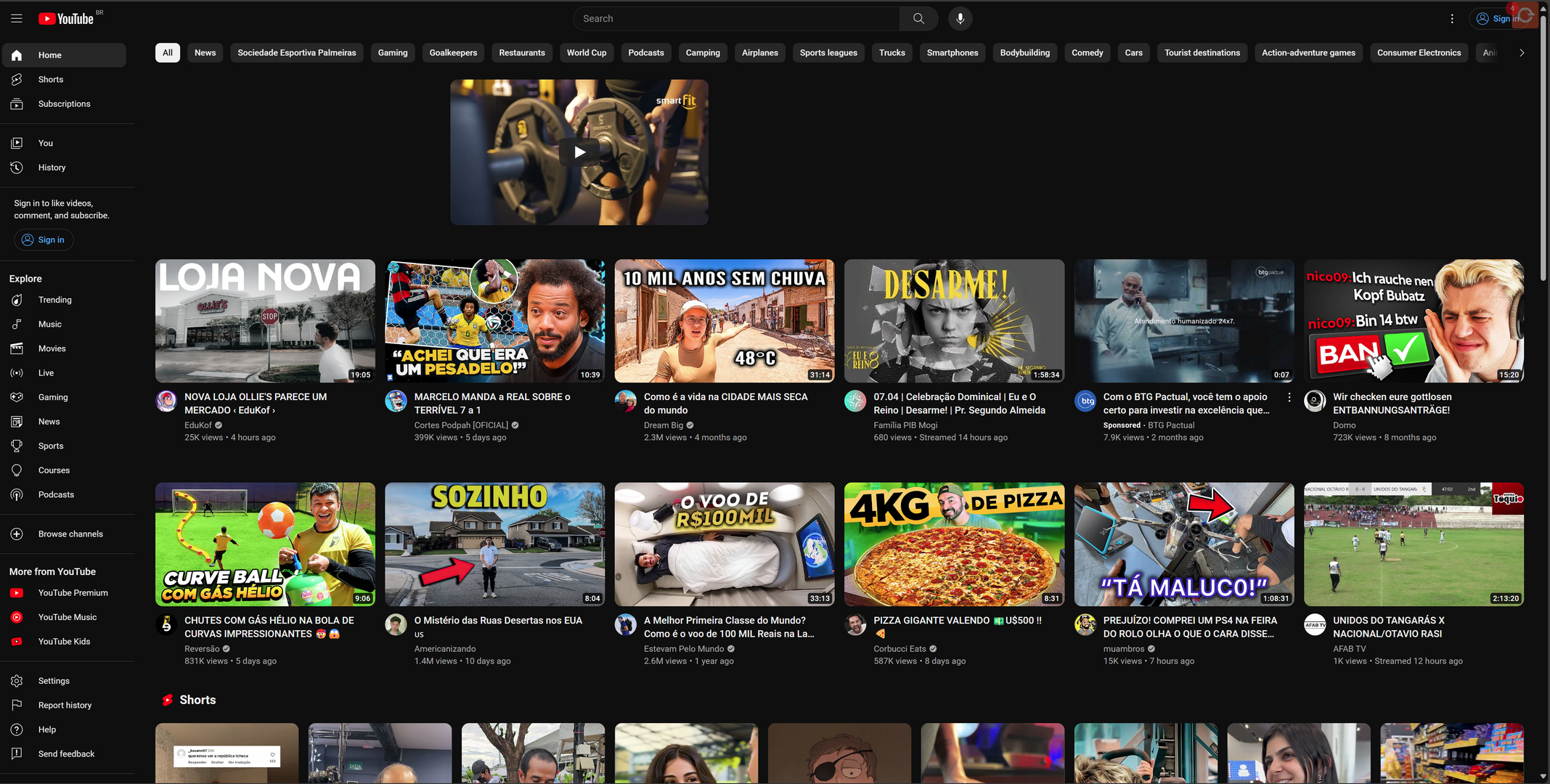Open the You section
The image size is (1550, 784).
(x=64, y=143)
